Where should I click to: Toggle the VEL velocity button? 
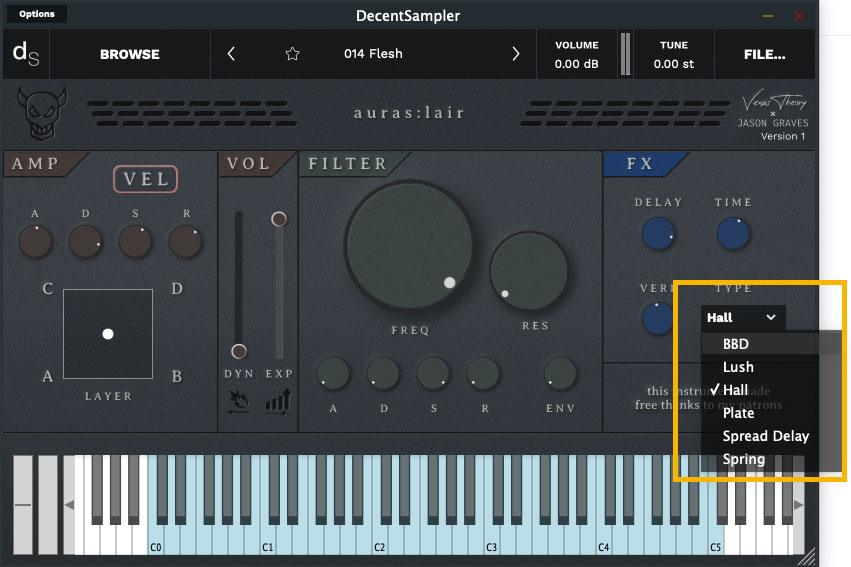[x=145, y=179]
